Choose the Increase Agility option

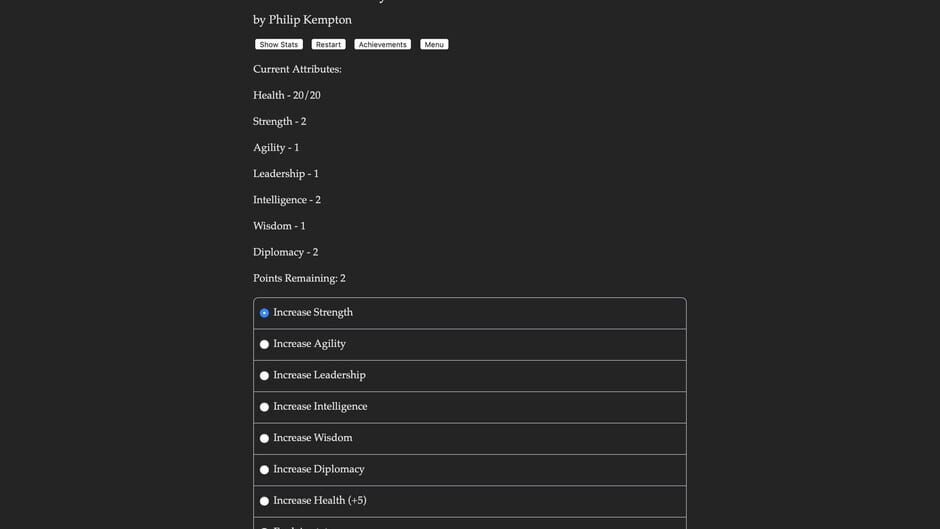265,344
